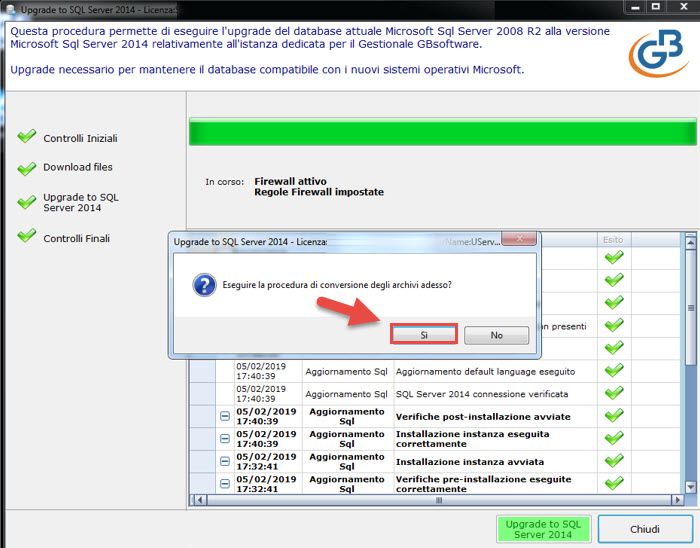Close the main Upgrade to SQL Server window
The width and height of the screenshot is (700, 548).
(683, 7)
